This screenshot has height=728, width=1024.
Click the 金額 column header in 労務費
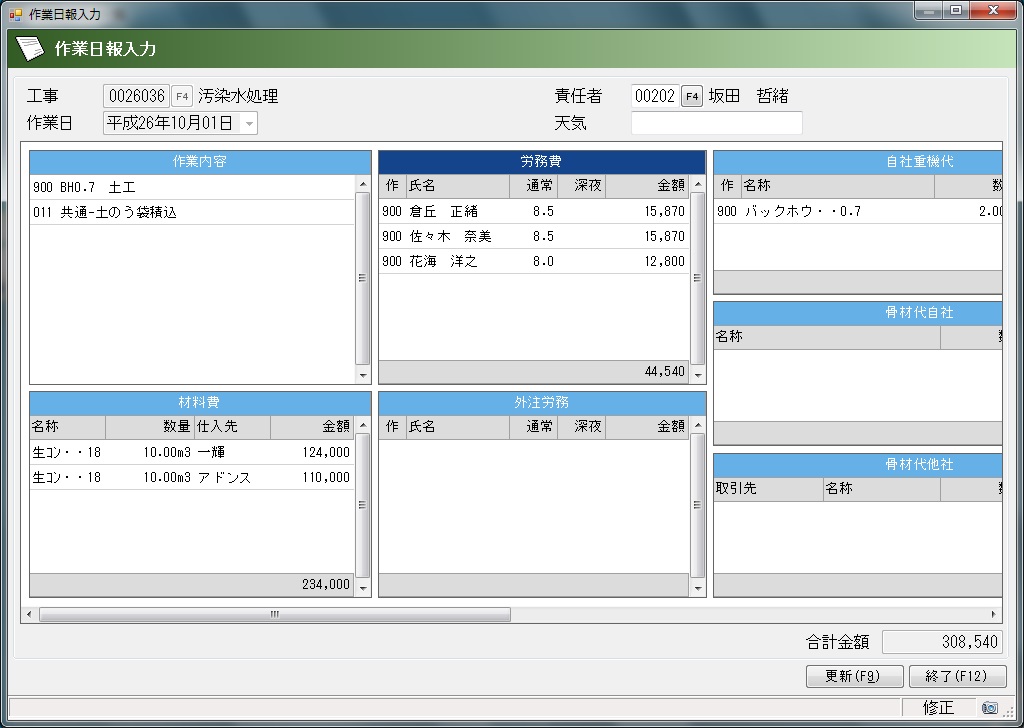click(647, 185)
